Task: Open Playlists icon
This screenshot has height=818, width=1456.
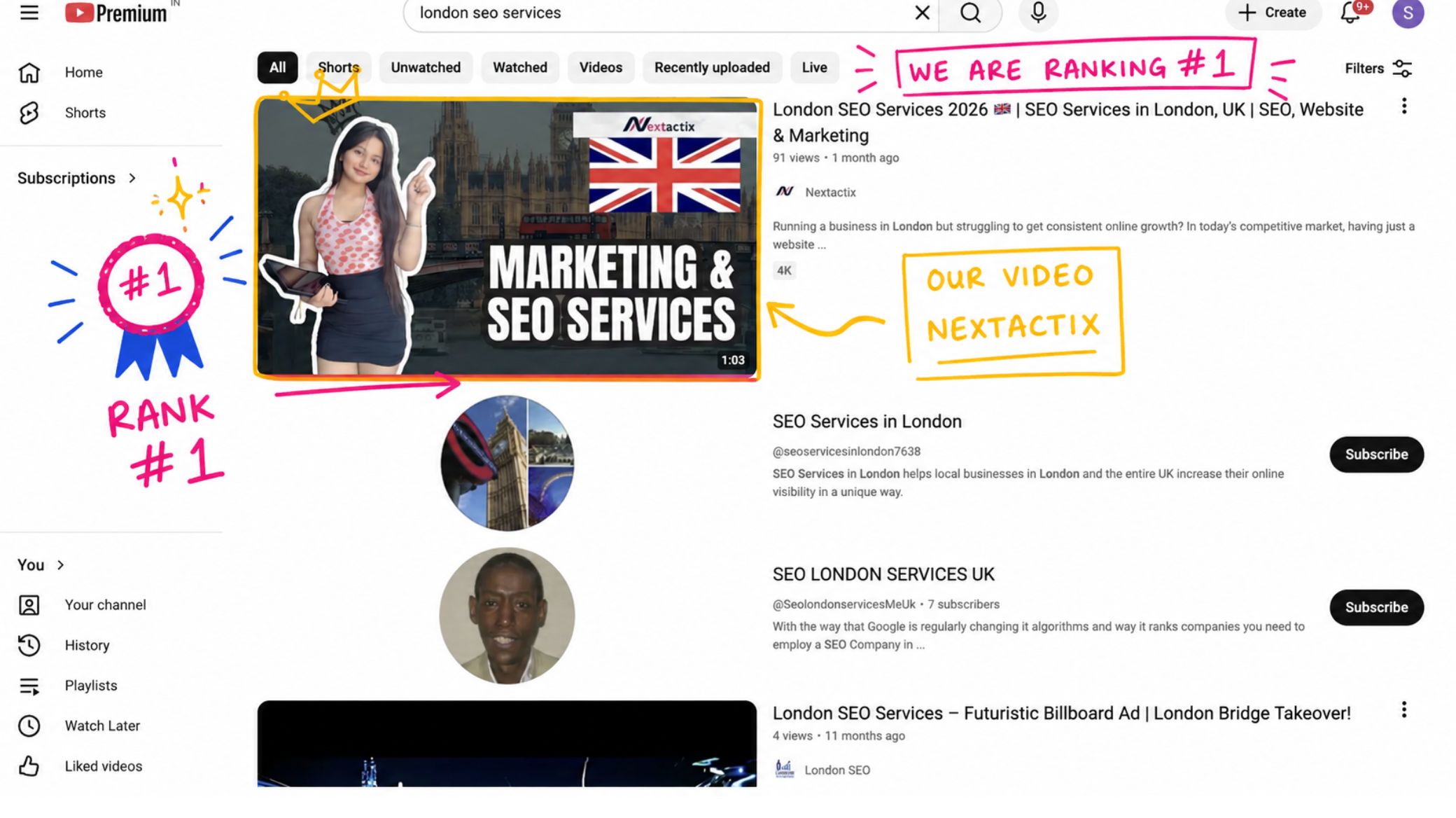Action: coord(29,686)
